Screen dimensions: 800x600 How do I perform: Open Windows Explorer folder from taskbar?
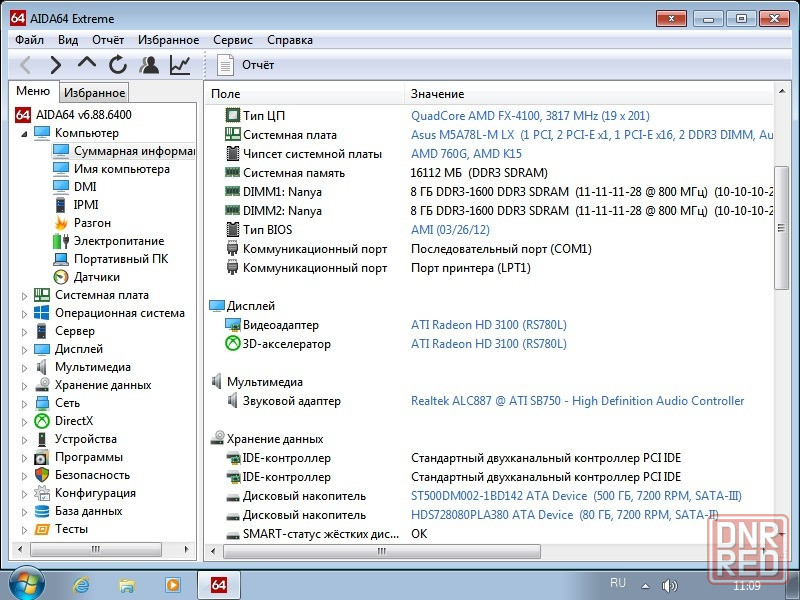pos(127,585)
